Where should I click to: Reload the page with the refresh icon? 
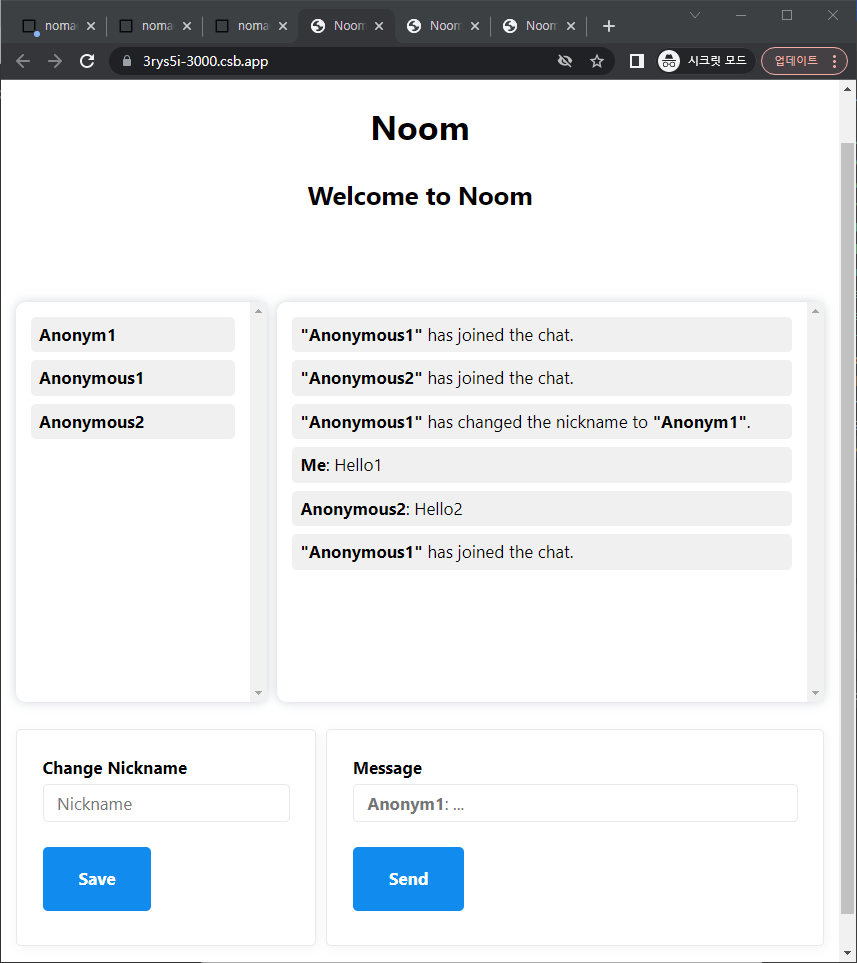coord(87,61)
